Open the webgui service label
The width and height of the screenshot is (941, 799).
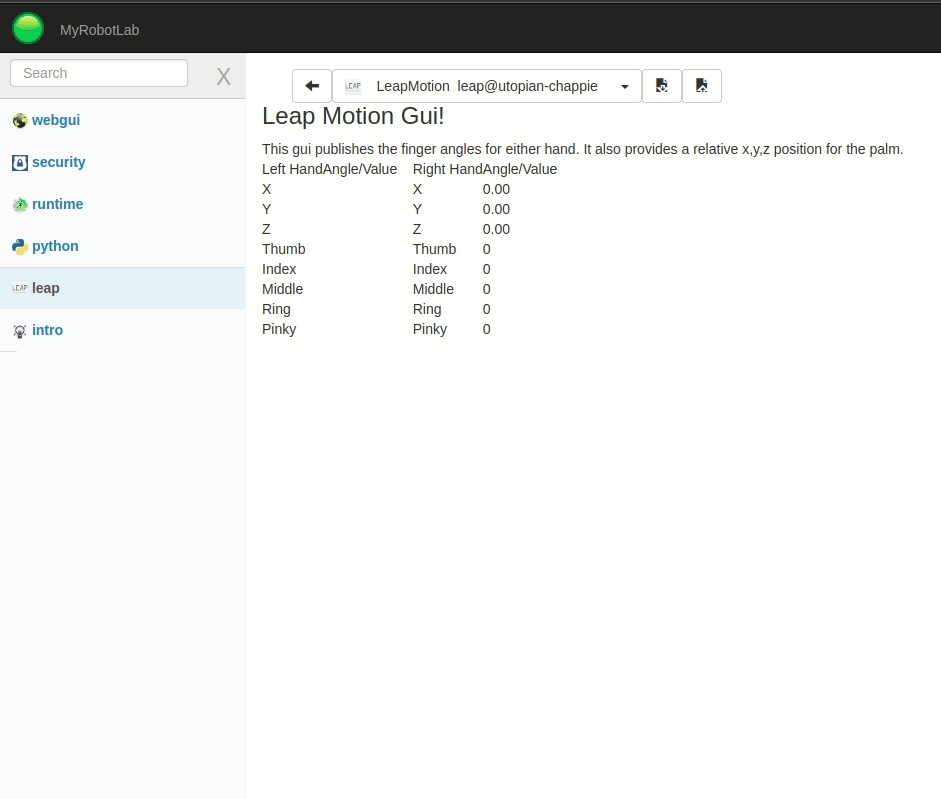[x=56, y=120]
